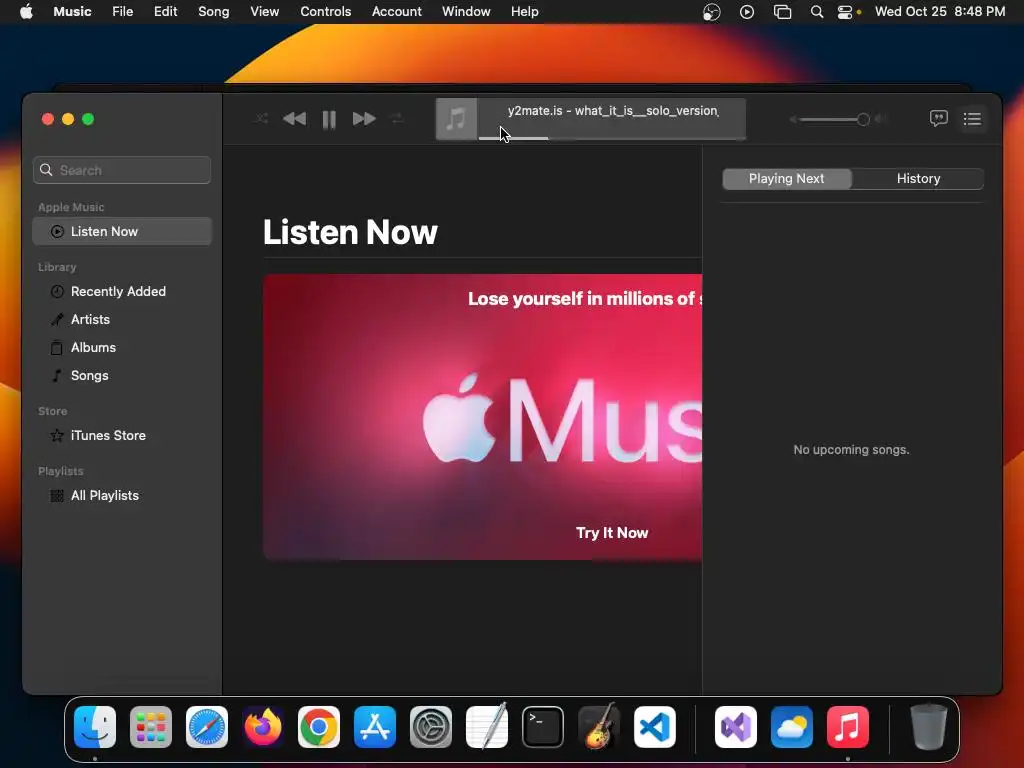This screenshot has width=1024, height=768.
Task: Click the high volume speaker icon
Action: point(881,119)
